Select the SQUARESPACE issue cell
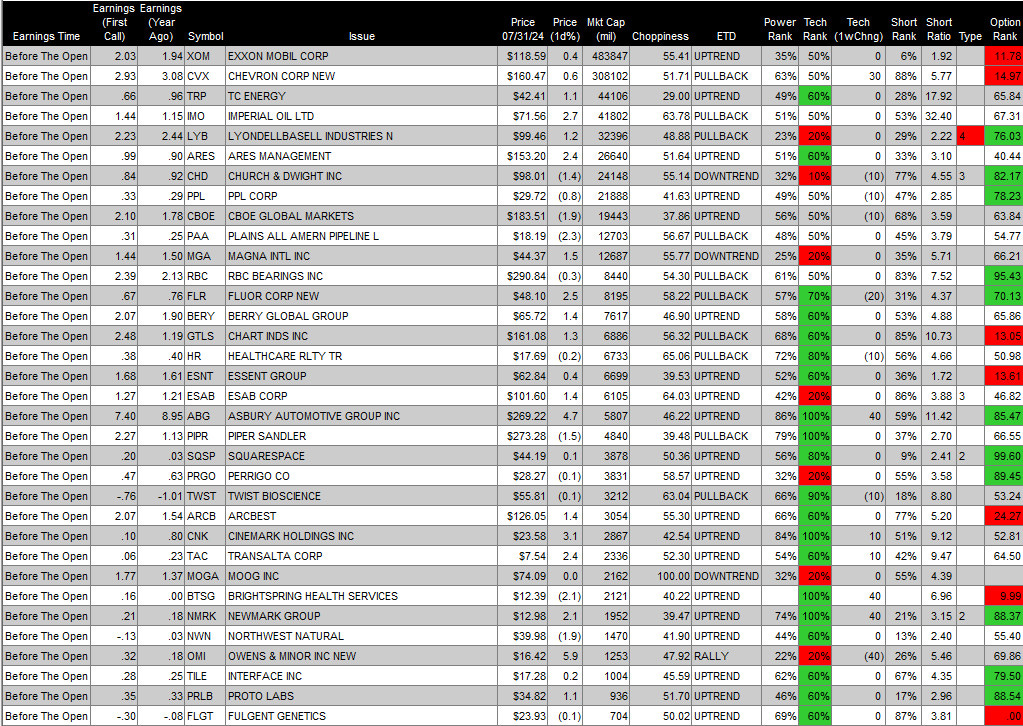The image size is (1023, 726). tap(361, 457)
